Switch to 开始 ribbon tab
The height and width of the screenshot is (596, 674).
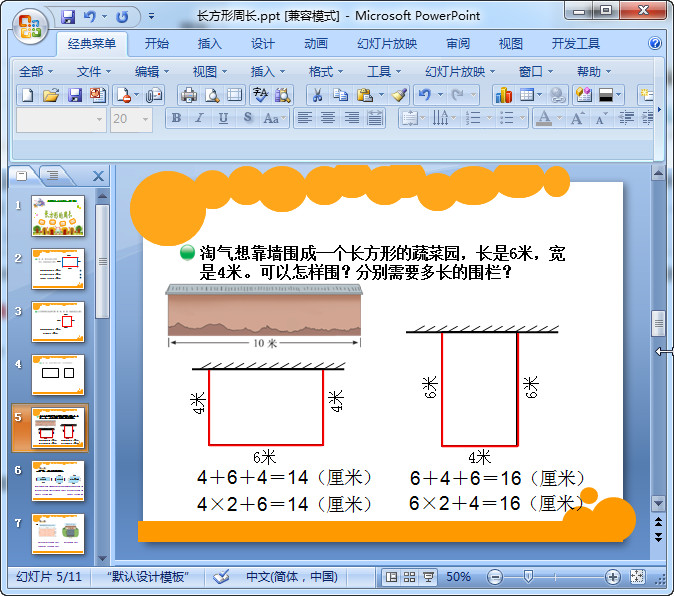tap(156, 43)
